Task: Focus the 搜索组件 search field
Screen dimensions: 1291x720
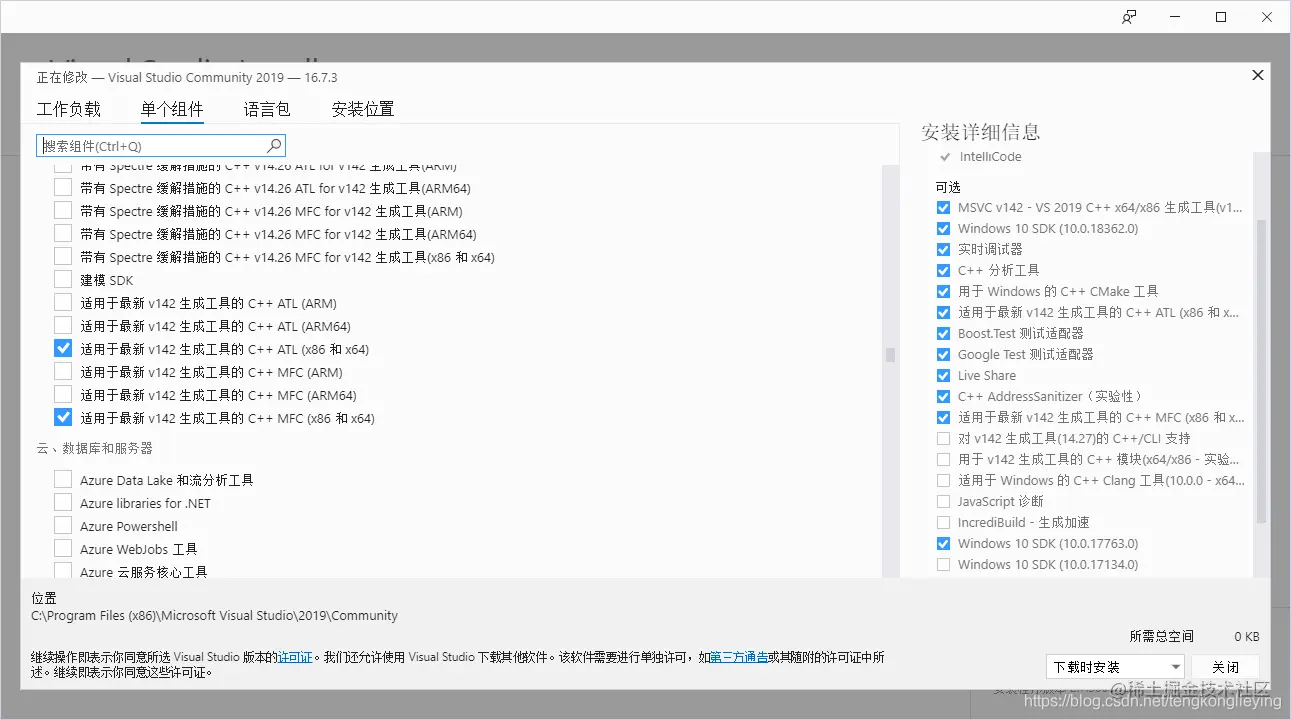Action: pyautogui.click(x=161, y=146)
